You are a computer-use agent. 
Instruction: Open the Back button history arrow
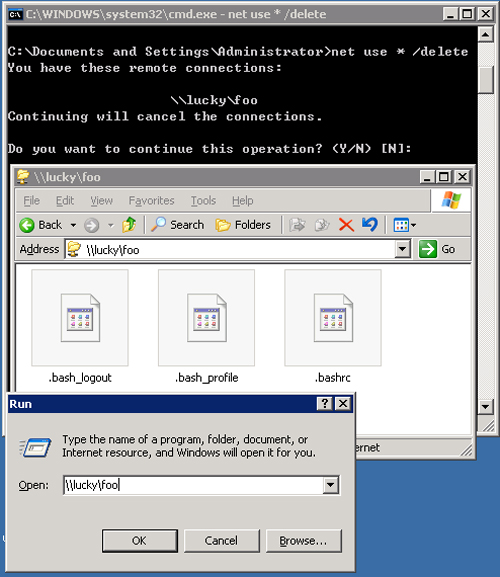pyautogui.click(x=73, y=225)
